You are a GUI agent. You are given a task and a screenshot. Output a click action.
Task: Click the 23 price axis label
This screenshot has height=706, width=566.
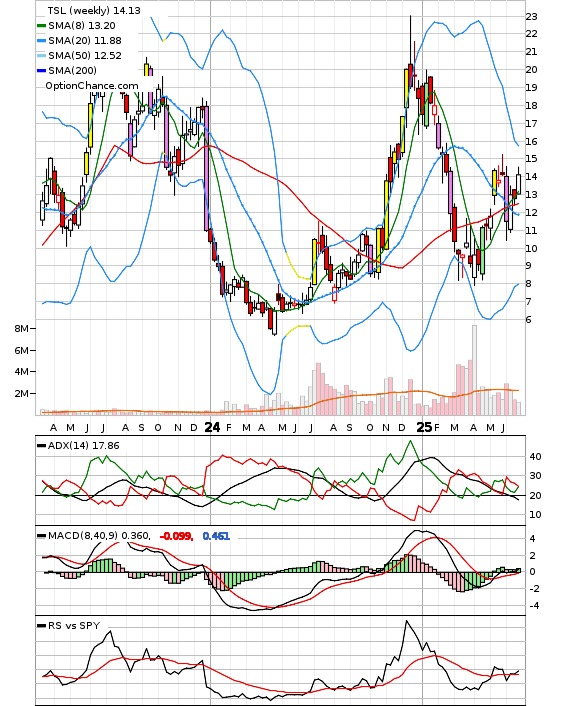pos(531,17)
